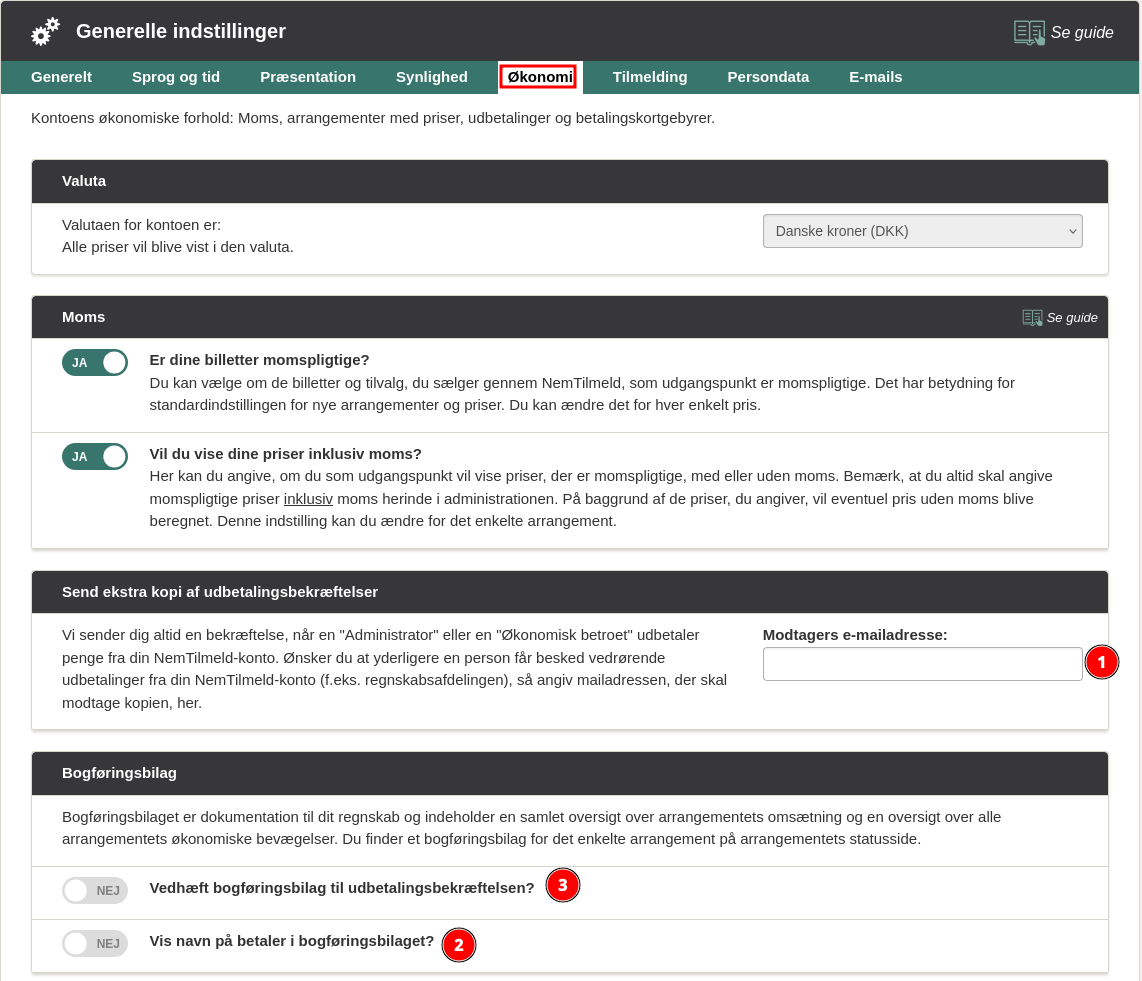Click the Modtagers e-mailadresse input field

pyautogui.click(x=922, y=664)
